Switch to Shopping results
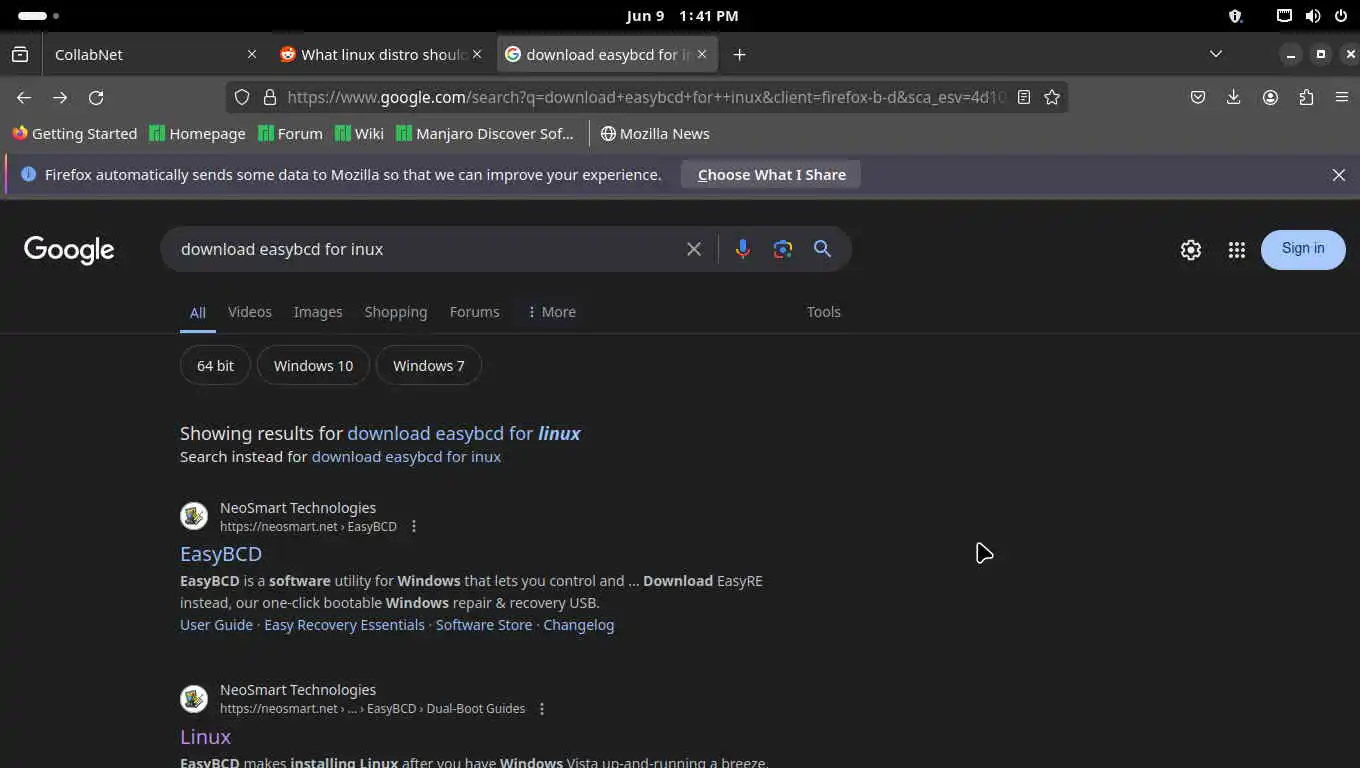This screenshot has height=768, width=1360. 396,312
